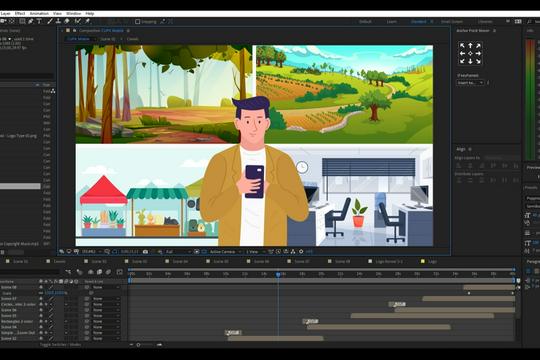540x360 pixels.
Task: Select the Eraser tool
Action: (x=67, y=21)
